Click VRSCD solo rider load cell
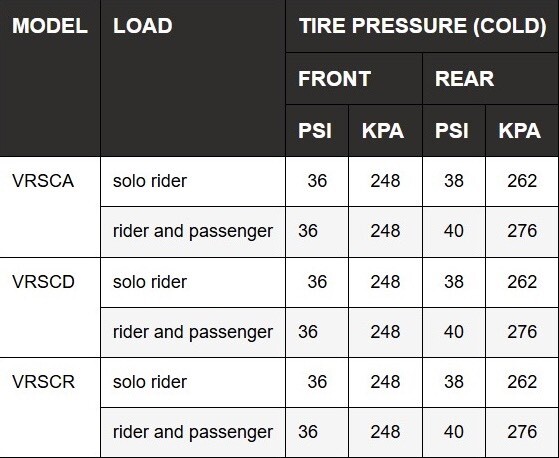The width and height of the screenshot is (559, 458). pos(193,282)
